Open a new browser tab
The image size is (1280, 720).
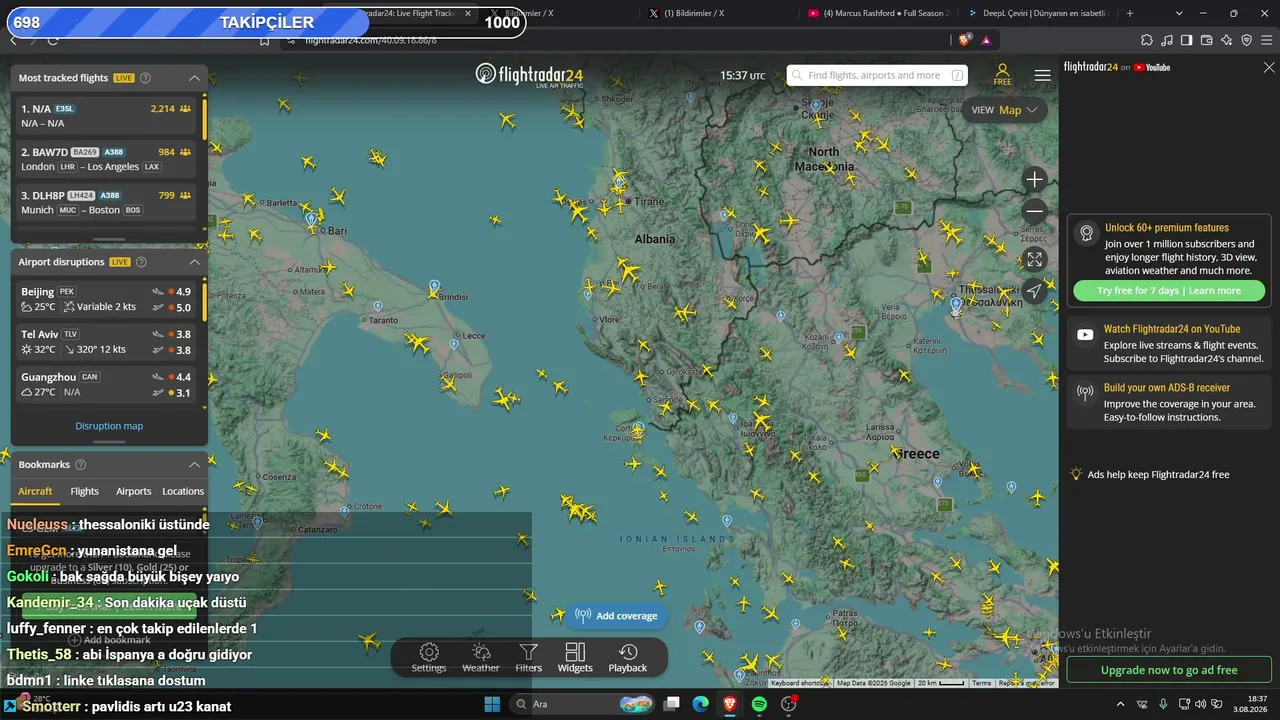1130,13
